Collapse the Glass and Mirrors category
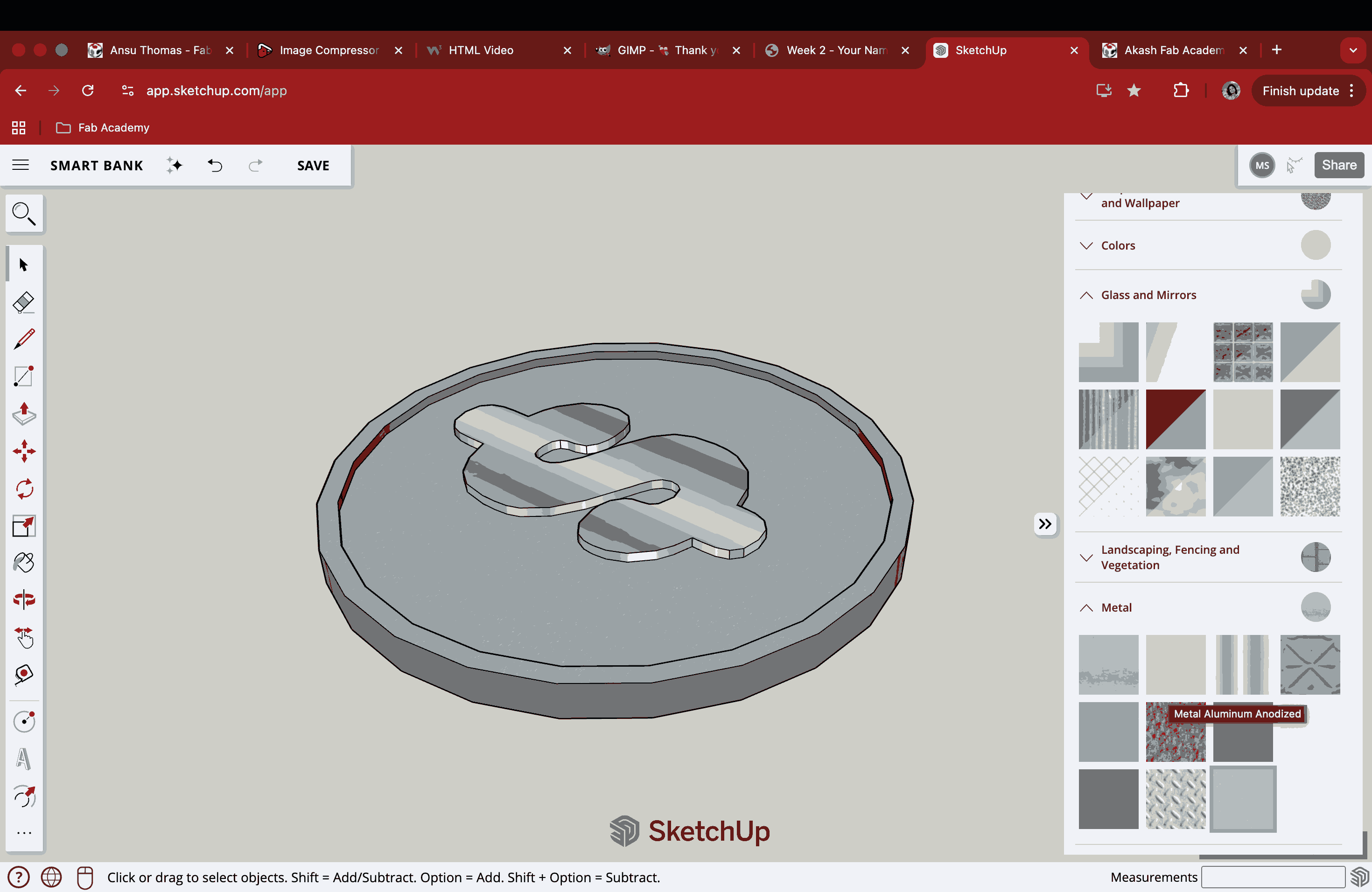 pyautogui.click(x=1087, y=295)
